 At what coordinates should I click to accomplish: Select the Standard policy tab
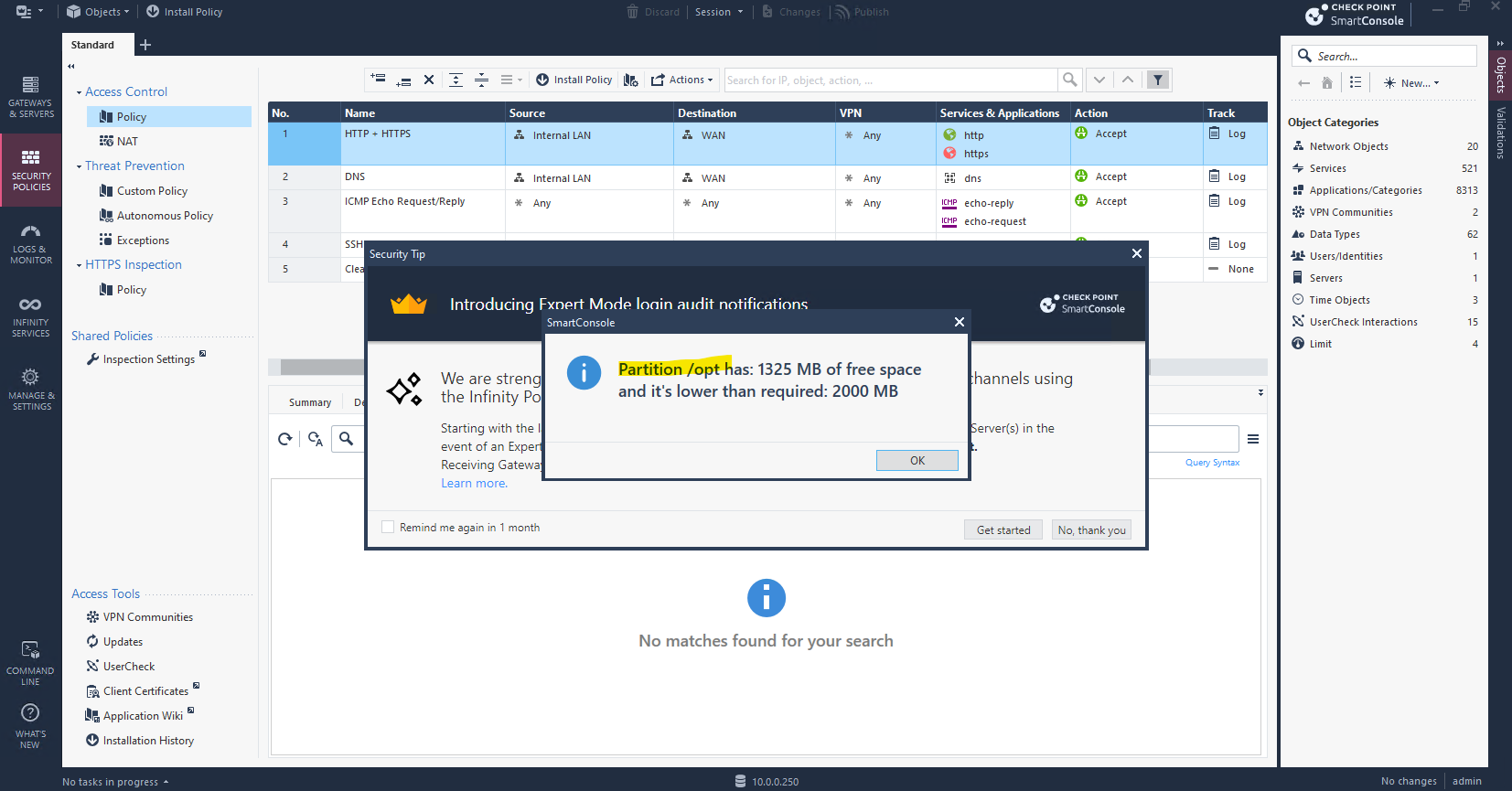click(92, 45)
